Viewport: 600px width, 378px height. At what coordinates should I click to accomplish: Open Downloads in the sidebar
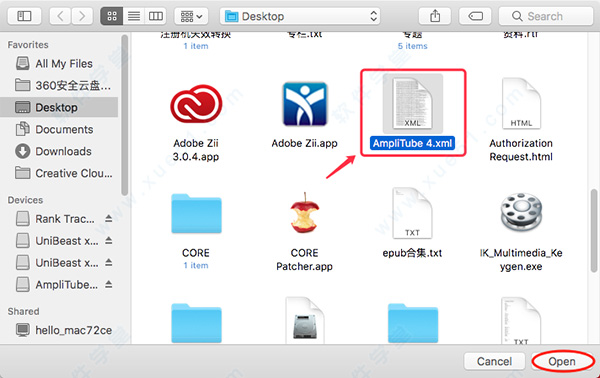59,151
